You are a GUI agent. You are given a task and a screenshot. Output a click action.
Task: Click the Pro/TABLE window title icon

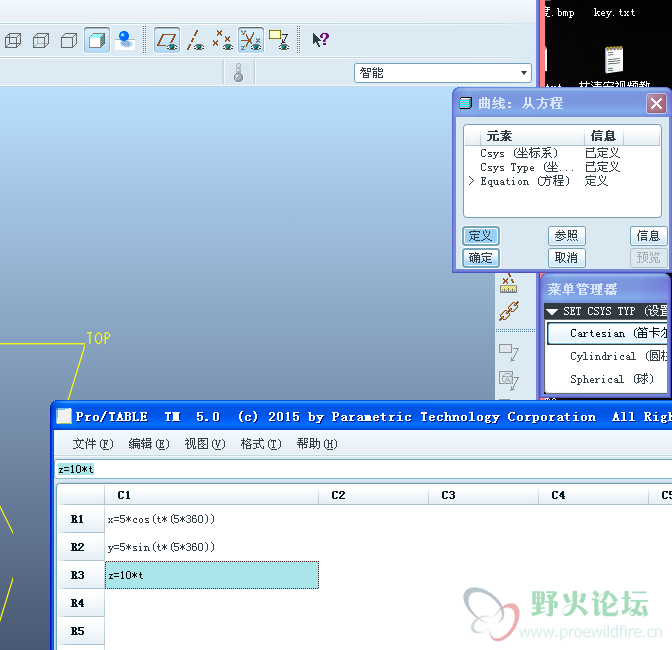tap(64, 416)
